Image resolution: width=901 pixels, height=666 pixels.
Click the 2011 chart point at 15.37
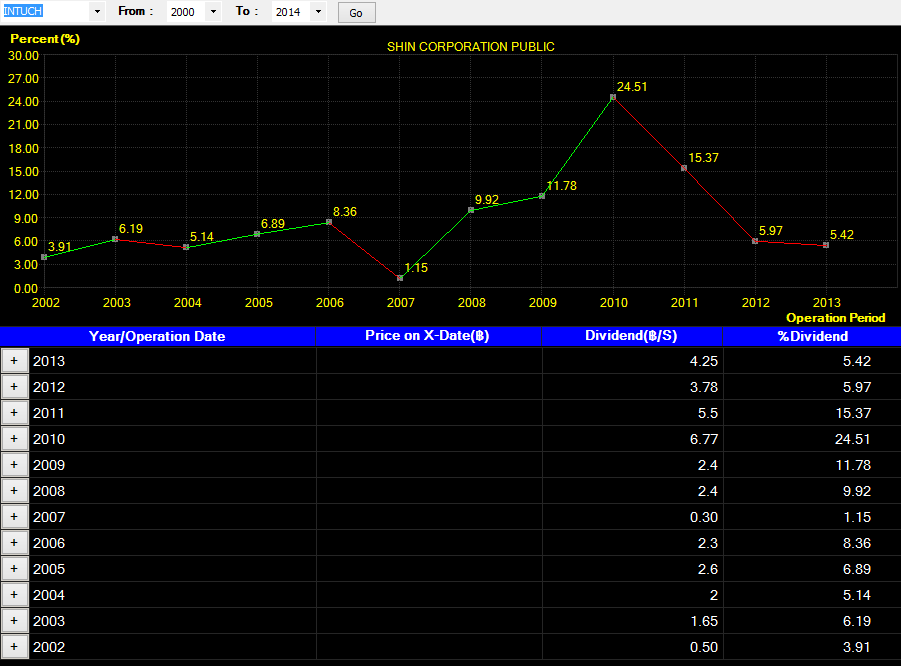click(x=684, y=168)
